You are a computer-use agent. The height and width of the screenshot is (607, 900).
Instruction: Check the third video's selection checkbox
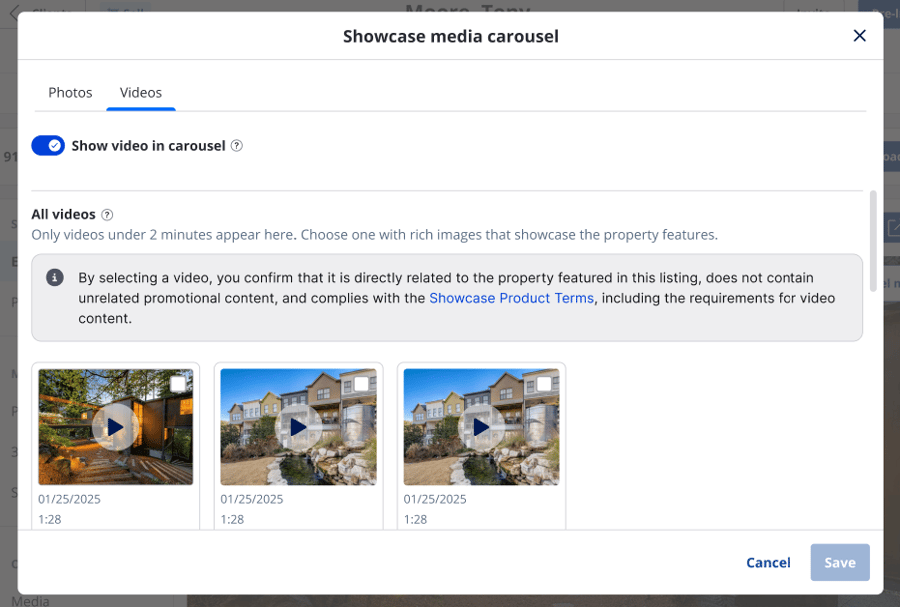point(544,384)
